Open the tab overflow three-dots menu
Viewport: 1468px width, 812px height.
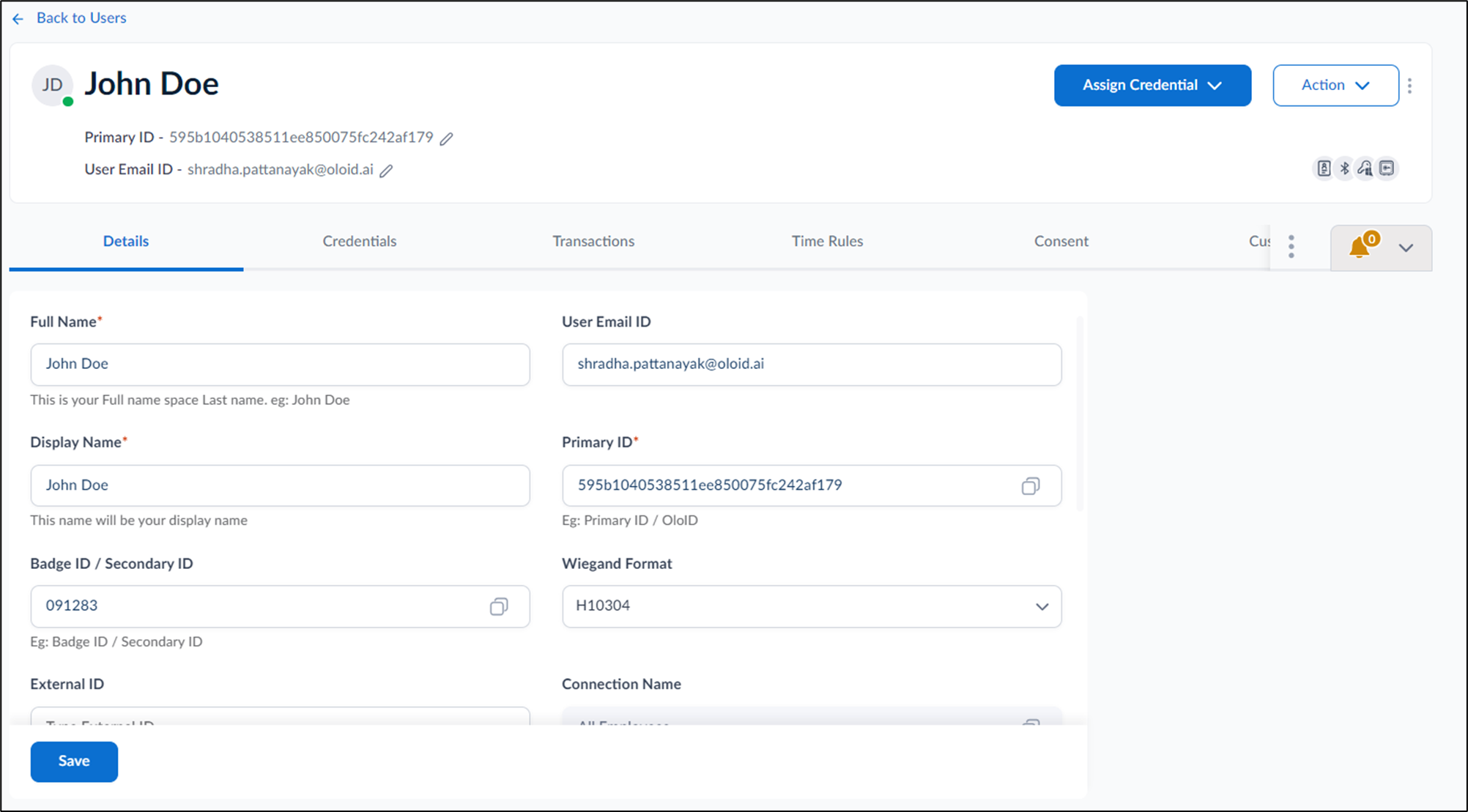coord(1291,247)
